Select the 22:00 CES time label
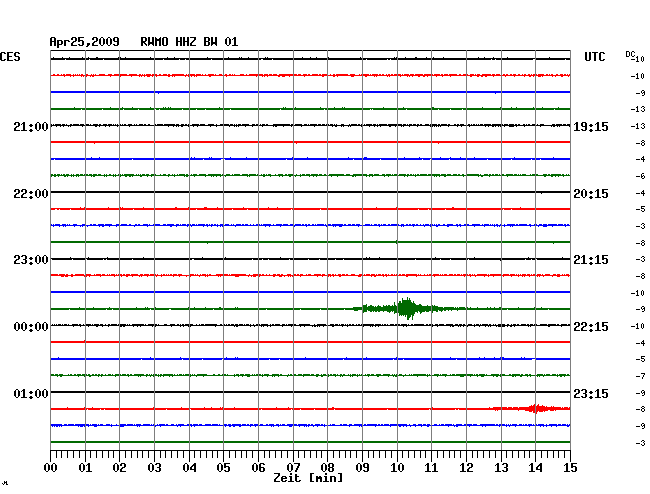The height and width of the screenshot is (494, 650). pyautogui.click(x=31, y=194)
